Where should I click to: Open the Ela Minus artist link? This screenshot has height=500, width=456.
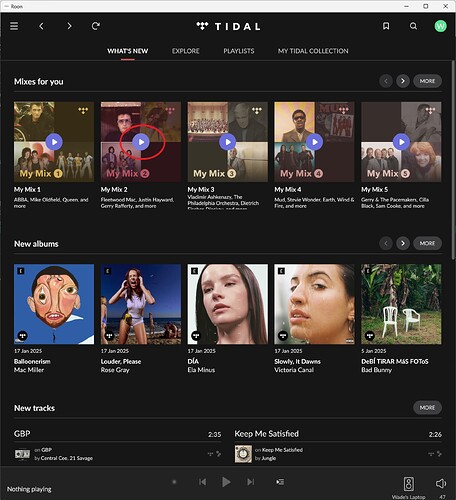click(x=201, y=370)
